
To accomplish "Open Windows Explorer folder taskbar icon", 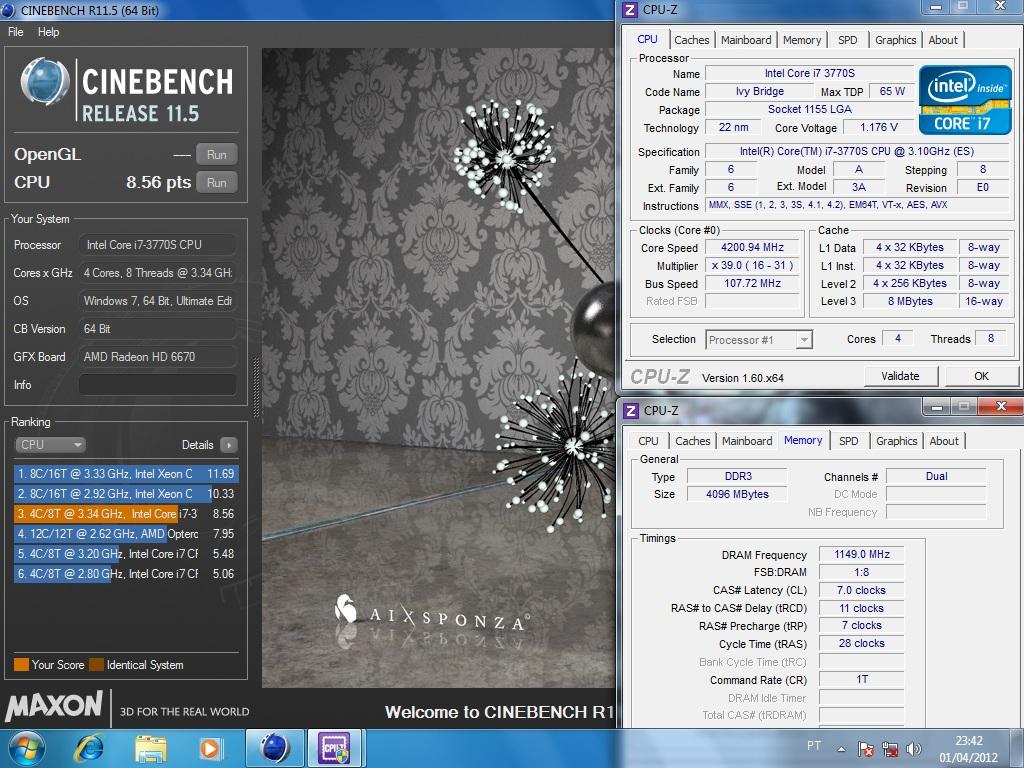I will point(150,748).
